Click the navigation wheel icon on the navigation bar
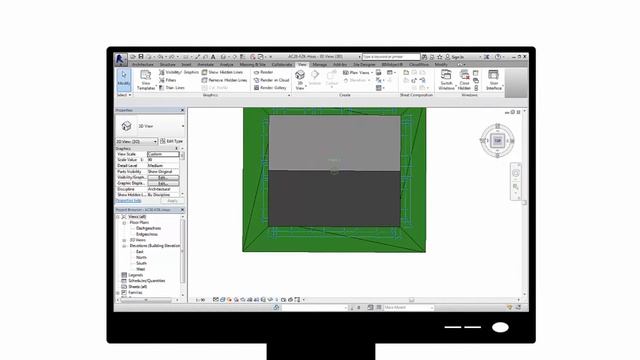The width and height of the screenshot is (640, 360). pyautogui.click(x=516, y=173)
